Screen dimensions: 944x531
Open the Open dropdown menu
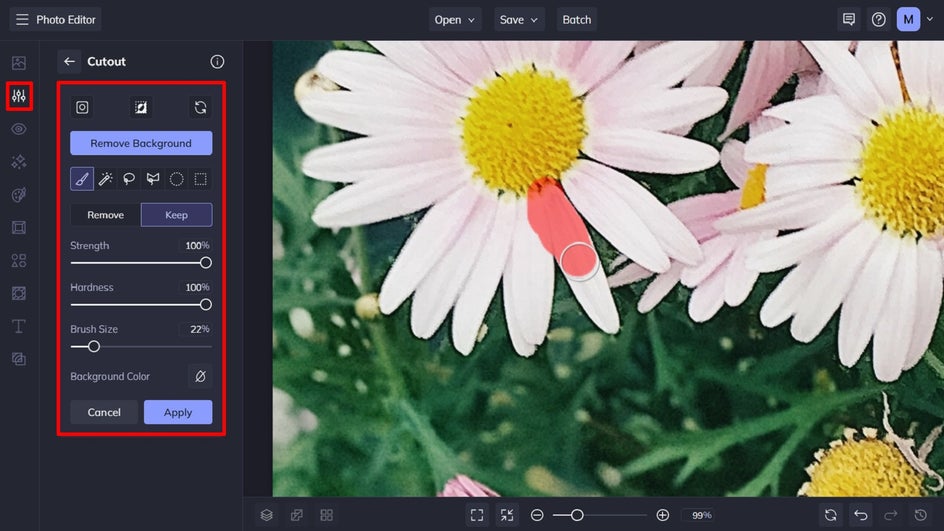click(455, 19)
